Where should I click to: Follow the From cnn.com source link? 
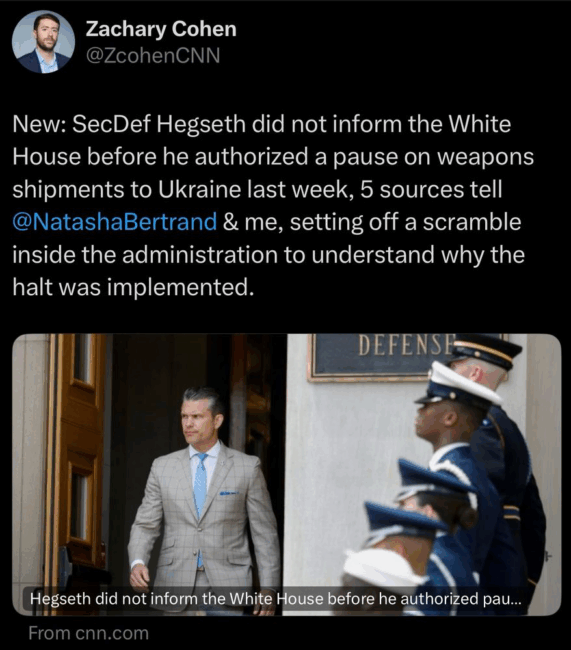88,633
